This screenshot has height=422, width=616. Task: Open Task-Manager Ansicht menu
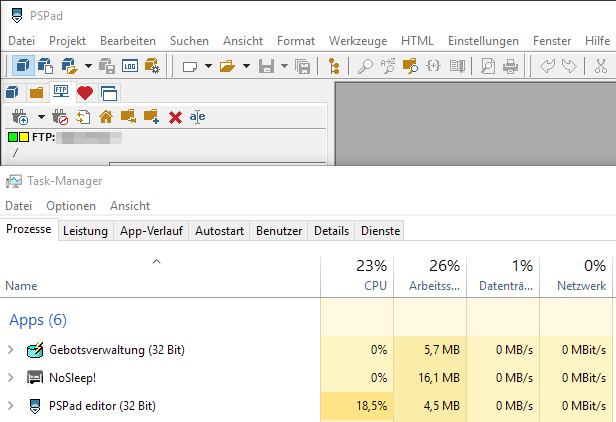pos(130,206)
